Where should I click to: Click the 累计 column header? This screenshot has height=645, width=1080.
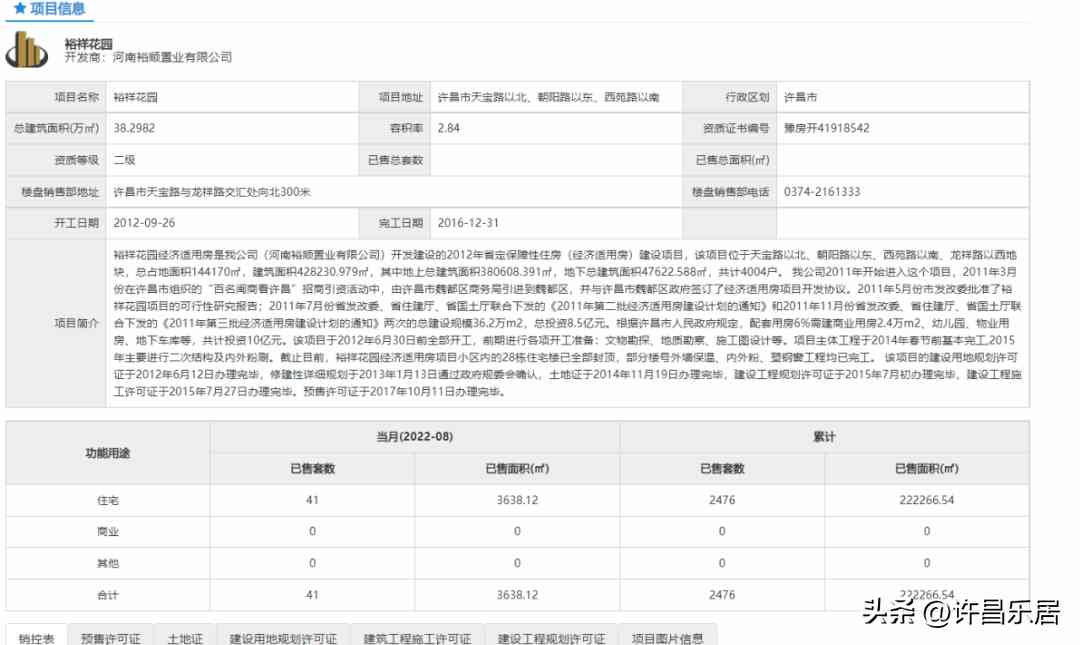click(x=824, y=437)
